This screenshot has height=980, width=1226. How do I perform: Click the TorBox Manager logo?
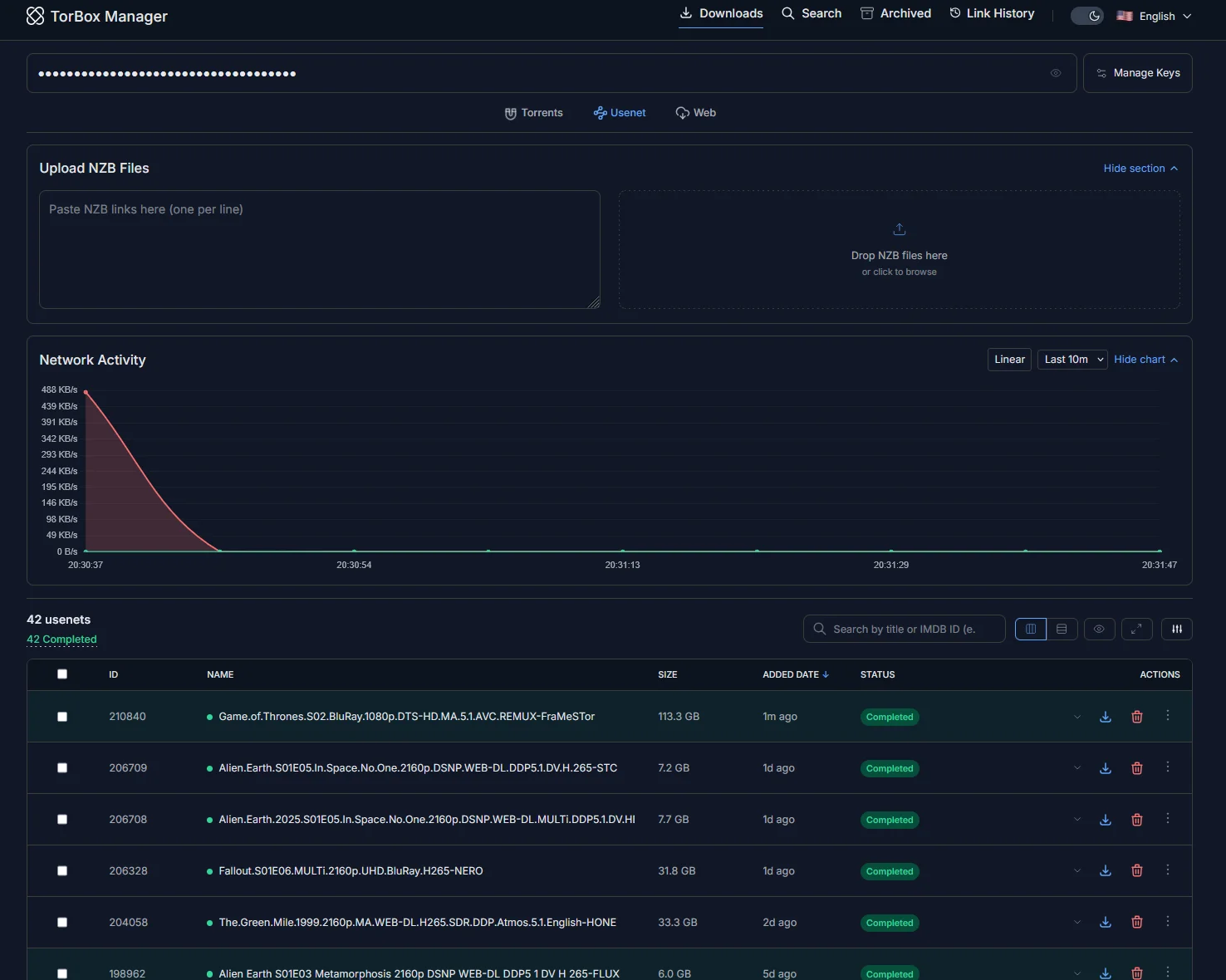(x=36, y=17)
